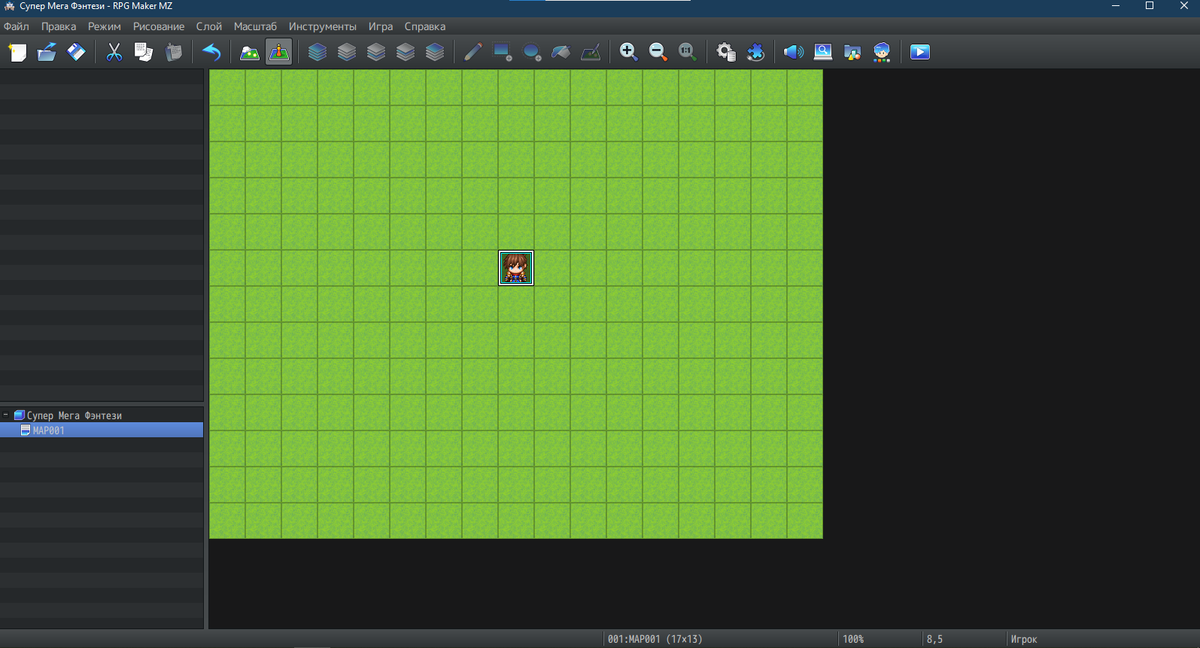The image size is (1200, 648).
Task: Open the Слой menu
Action: (x=209, y=26)
